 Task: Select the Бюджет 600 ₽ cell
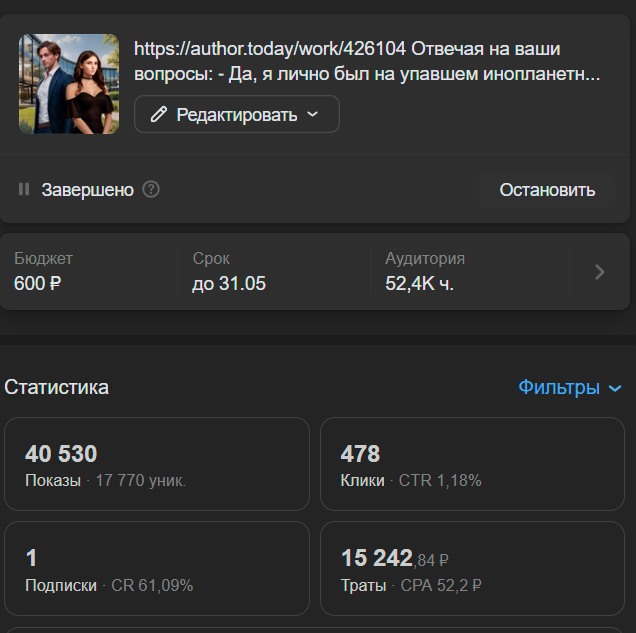88,271
